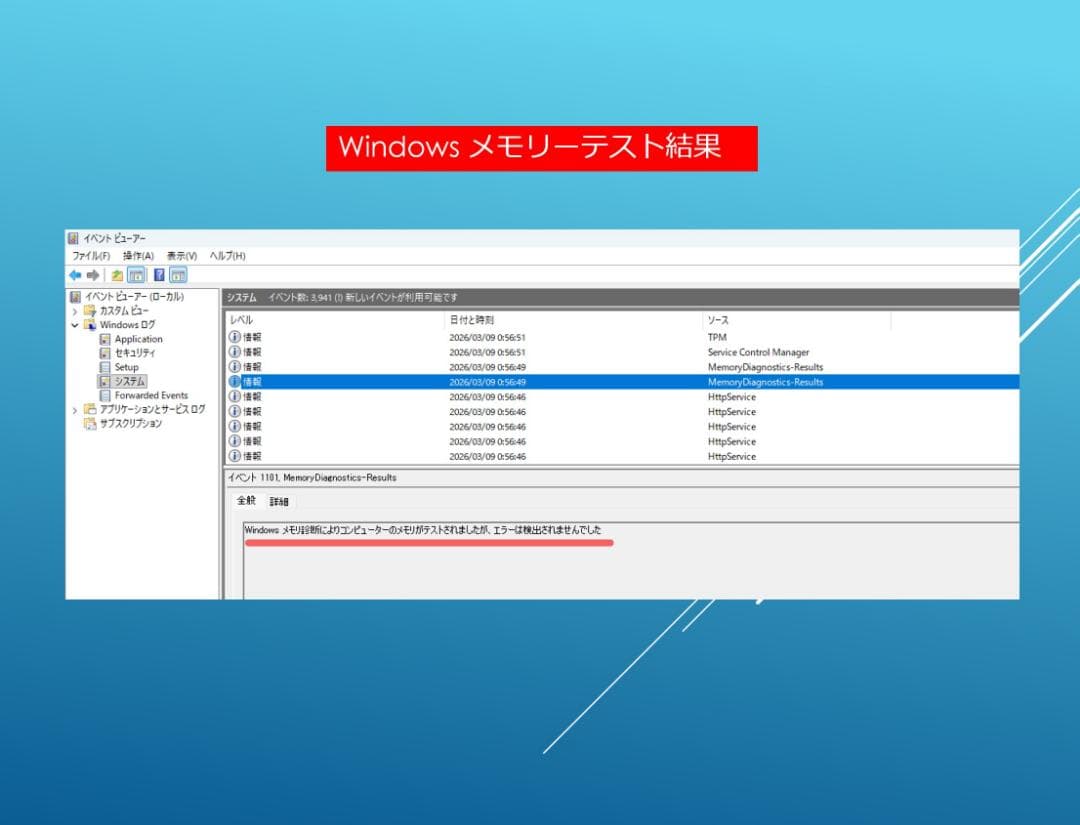Select the Windows ログ tree item

coord(127,325)
